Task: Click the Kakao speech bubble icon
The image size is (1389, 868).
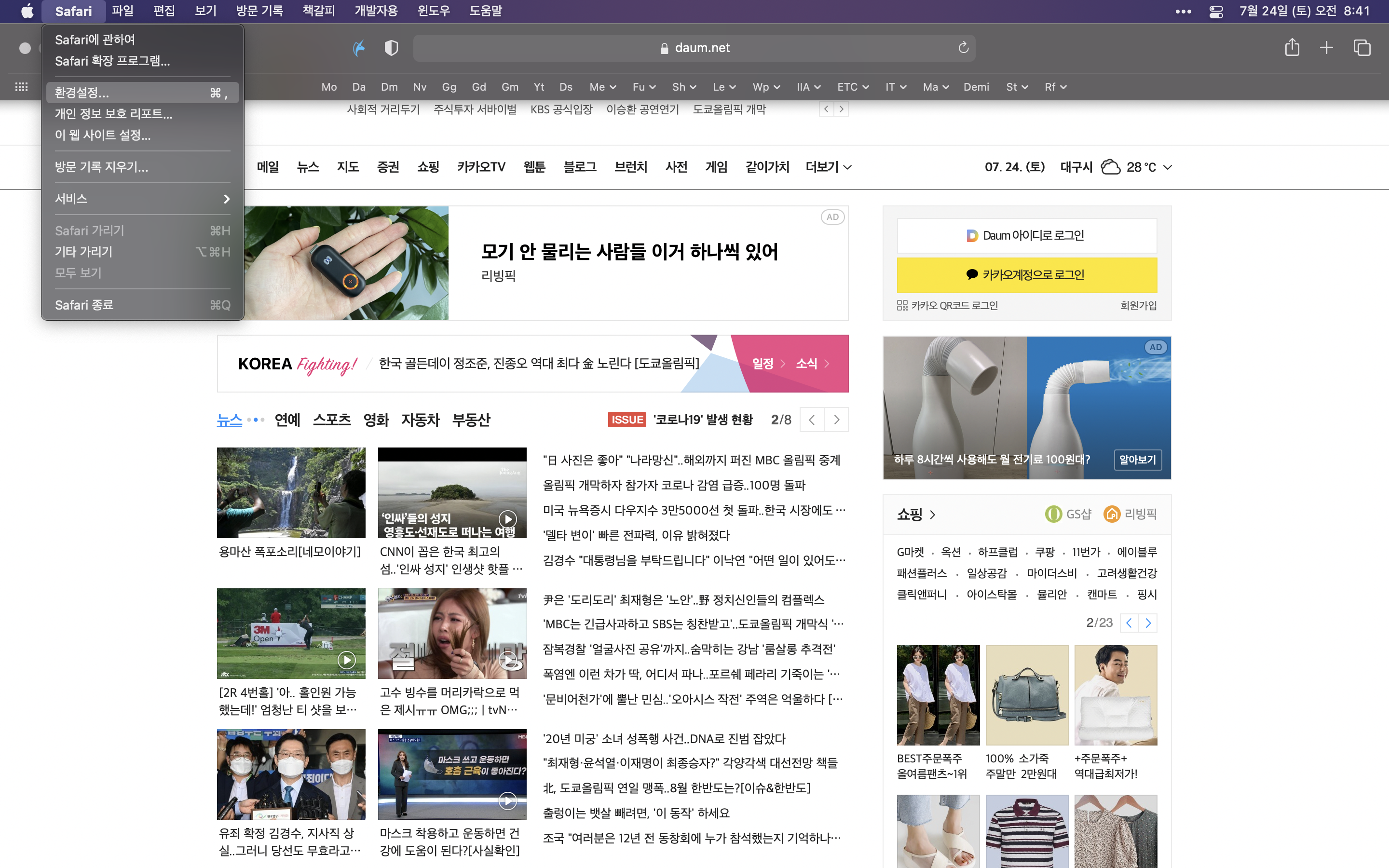Action: point(972,274)
